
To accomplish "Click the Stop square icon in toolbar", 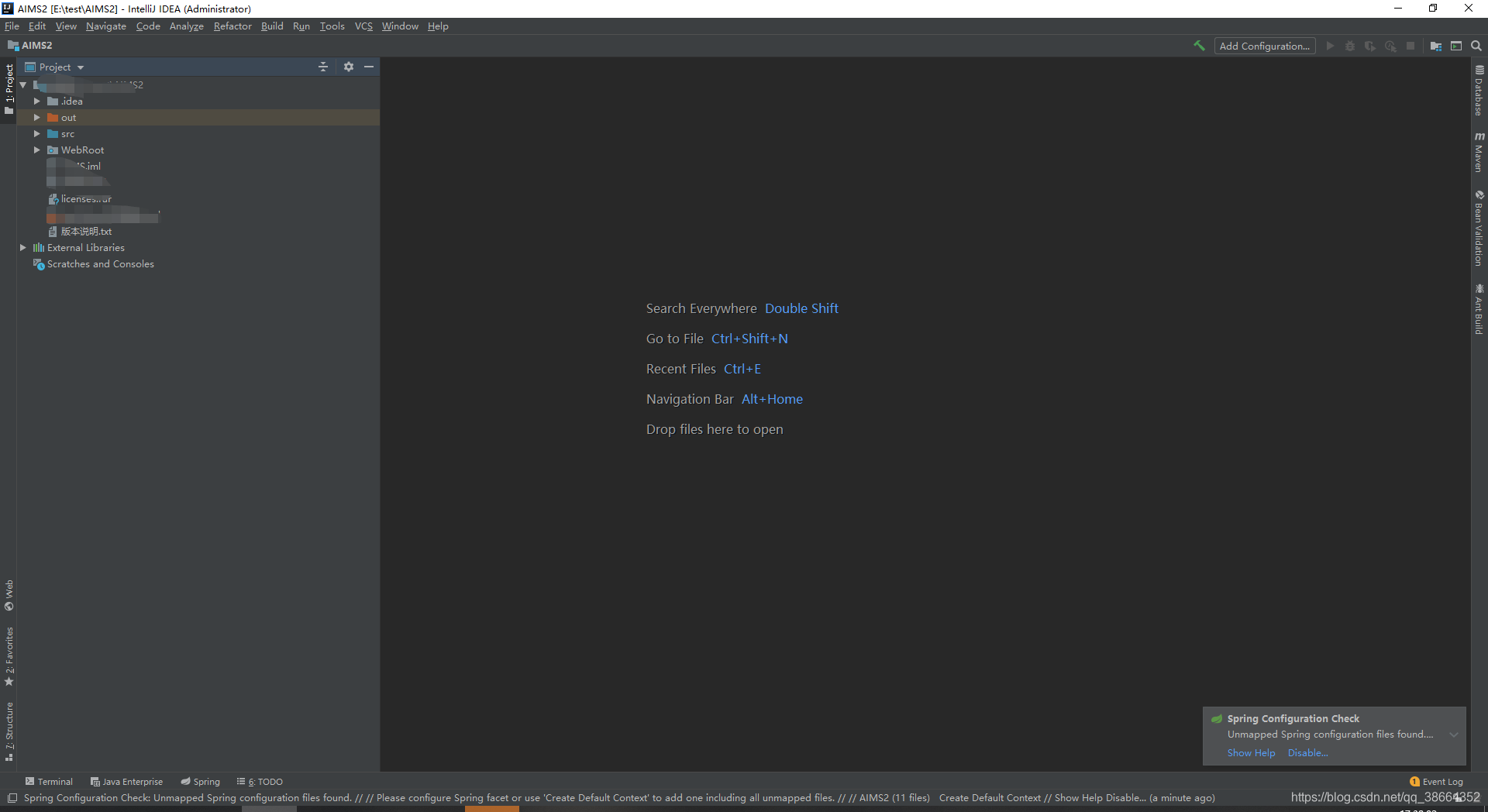I will coord(1410,46).
